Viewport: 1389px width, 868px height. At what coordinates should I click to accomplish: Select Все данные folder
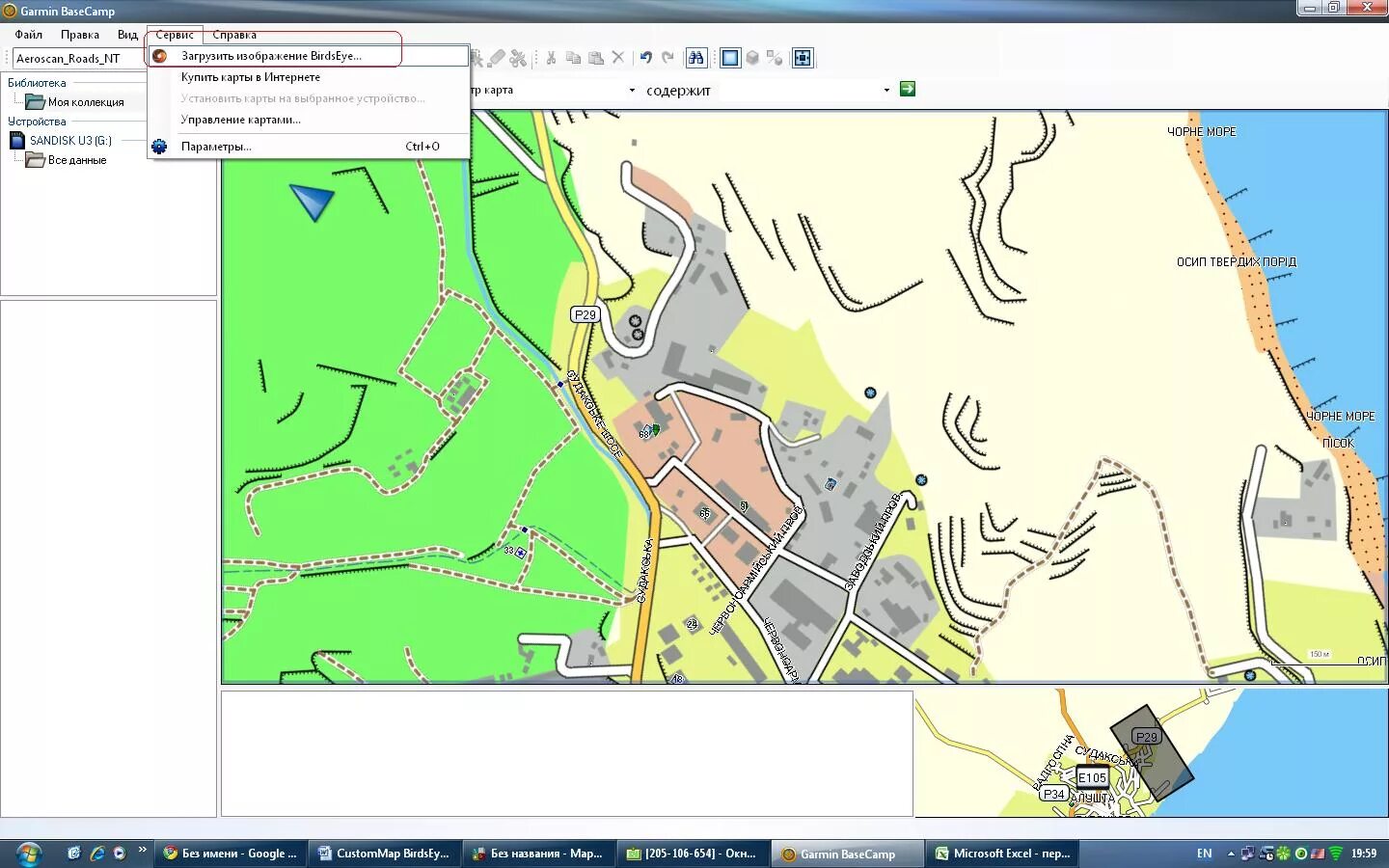click(x=77, y=160)
